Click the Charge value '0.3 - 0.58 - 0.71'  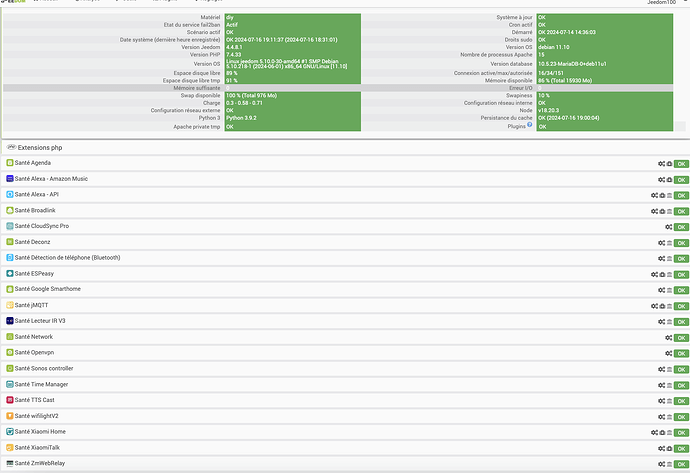(244, 103)
